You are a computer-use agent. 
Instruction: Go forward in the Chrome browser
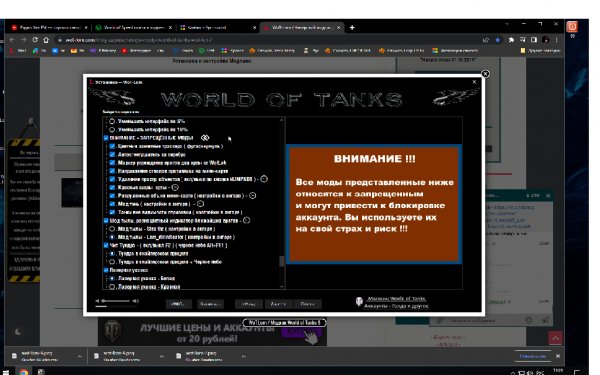[x=24, y=40]
